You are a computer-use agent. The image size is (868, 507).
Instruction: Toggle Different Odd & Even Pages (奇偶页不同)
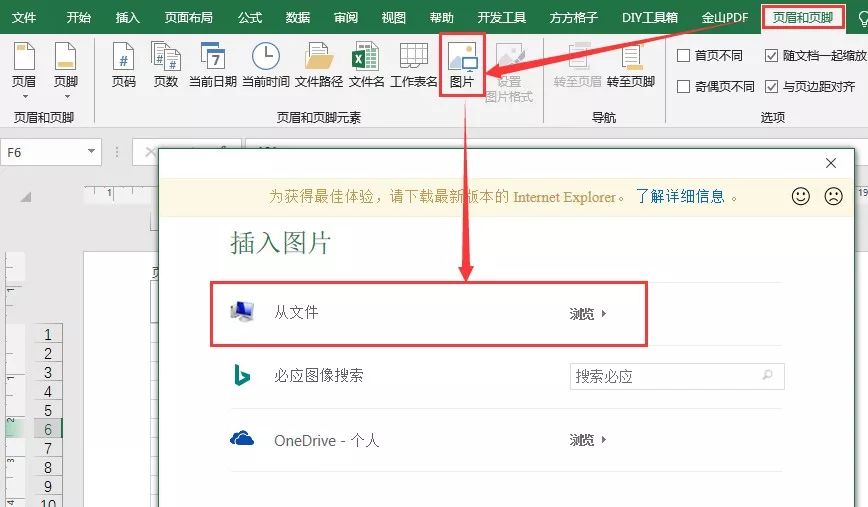(x=684, y=87)
